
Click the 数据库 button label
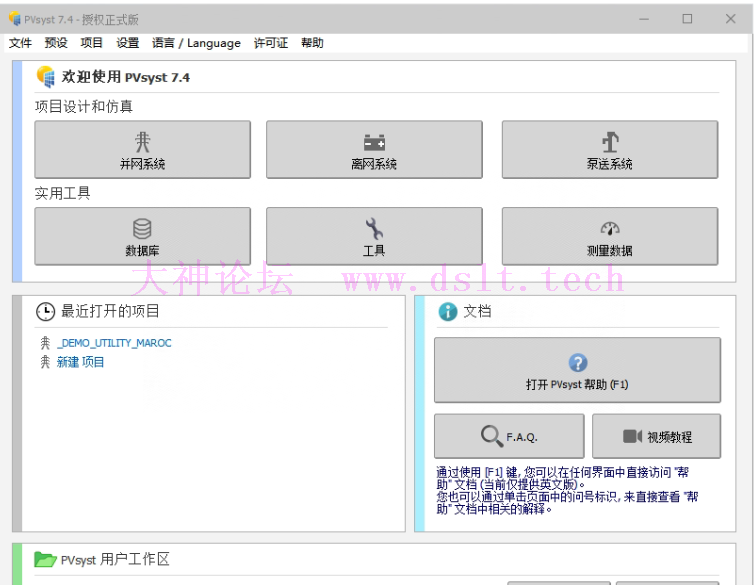pyautogui.click(x=143, y=251)
